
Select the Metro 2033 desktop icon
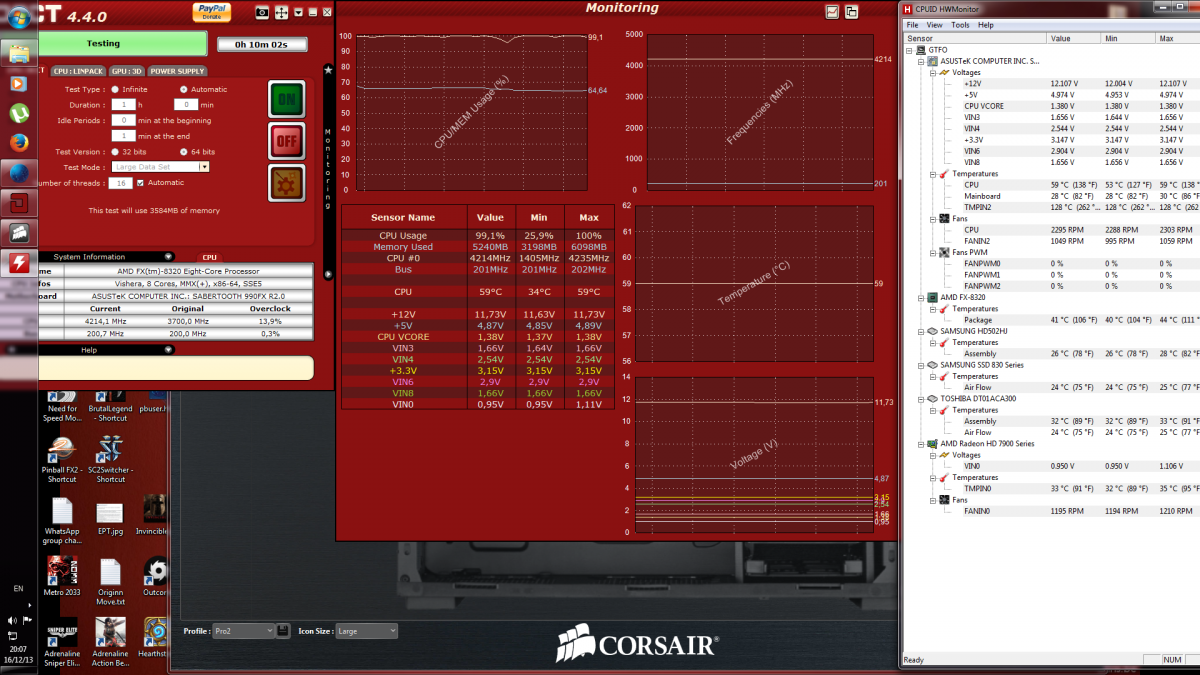coord(62,577)
